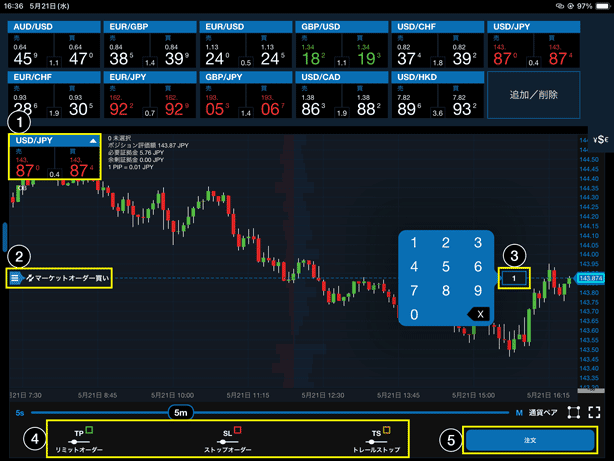Select the order quantity field showing 1

(514, 278)
